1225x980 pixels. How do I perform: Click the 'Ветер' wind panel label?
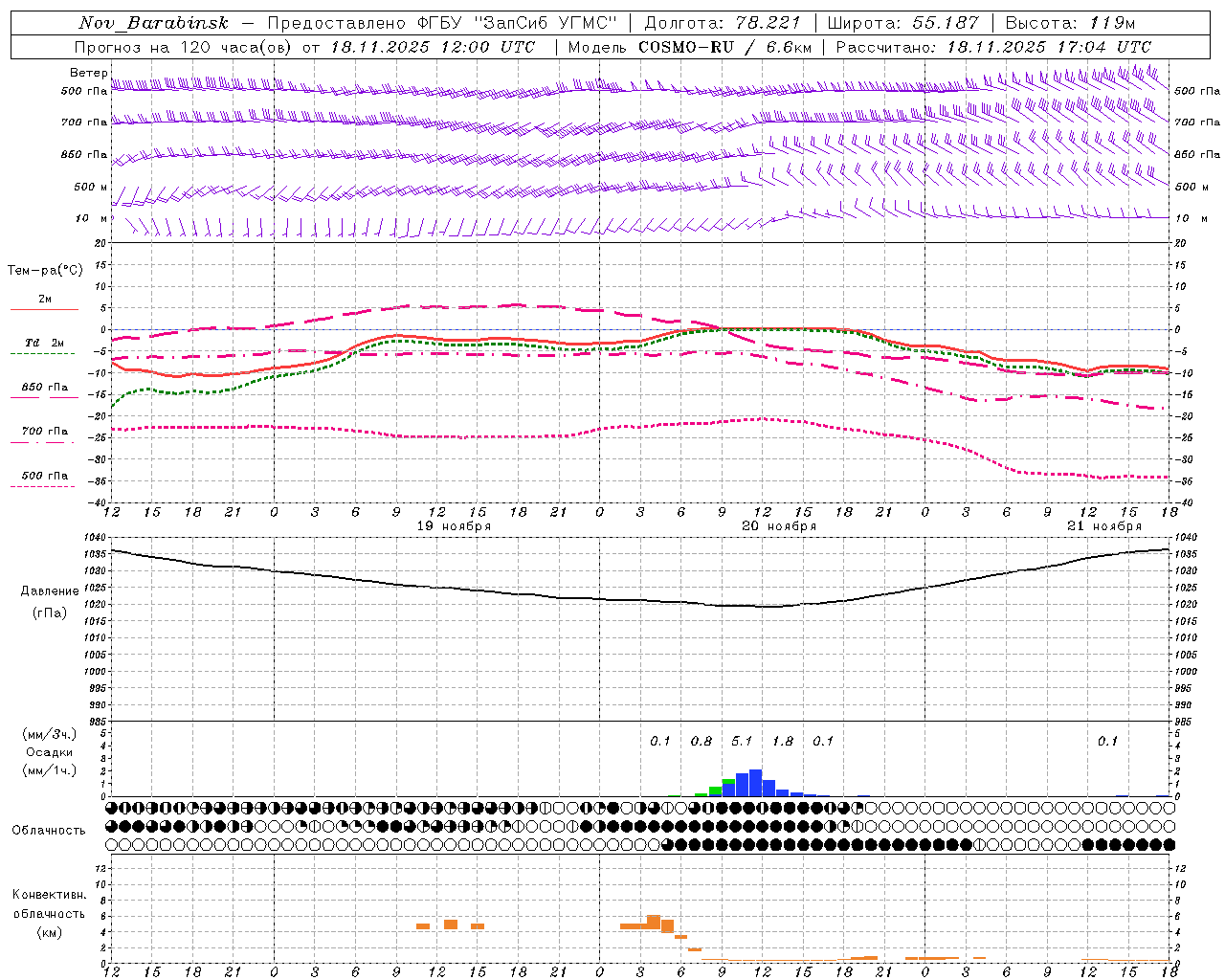(x=88, y=73)
